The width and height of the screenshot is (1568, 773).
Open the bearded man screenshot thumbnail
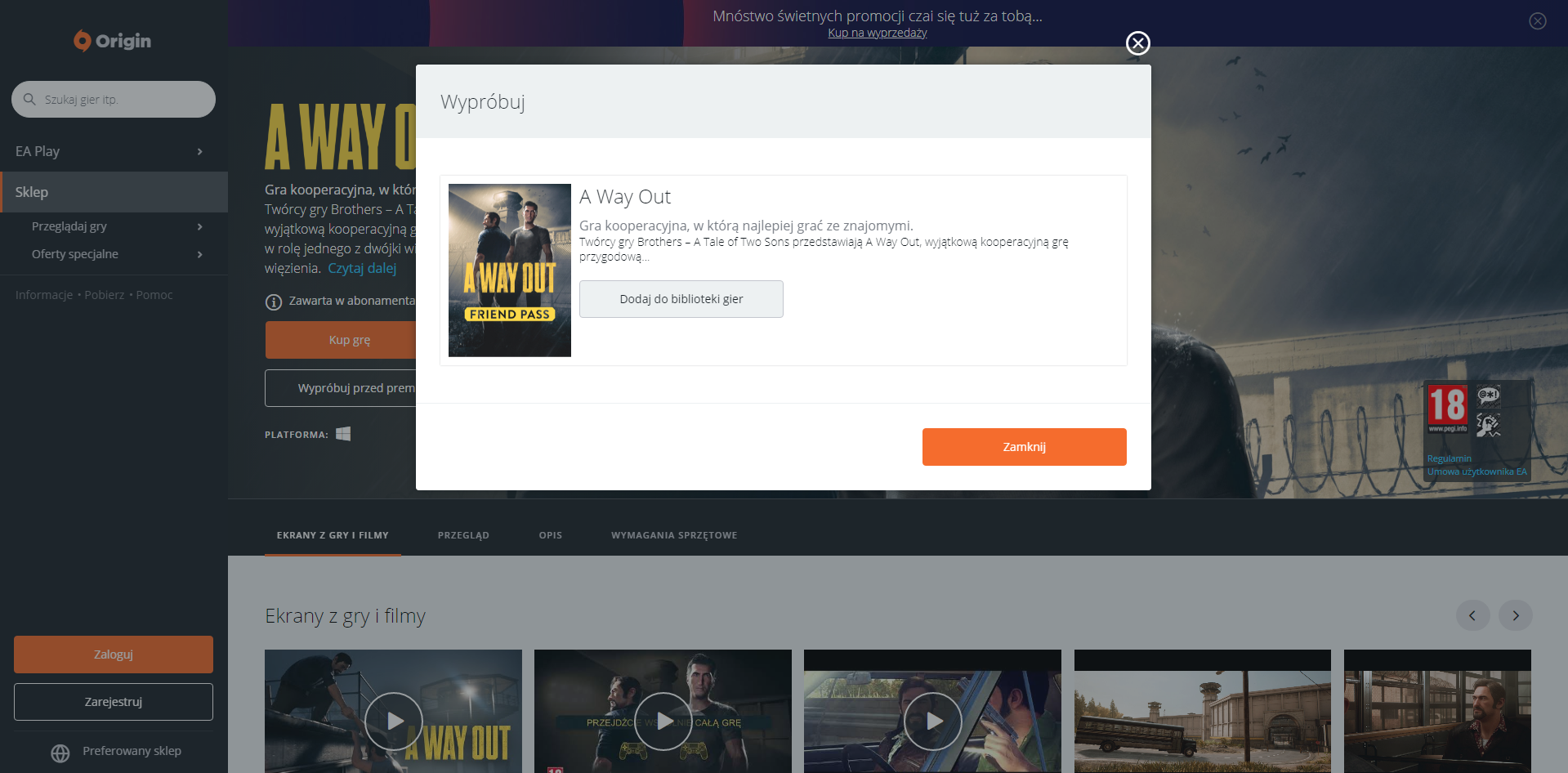pyautogui.click(x=1438, y=711)
